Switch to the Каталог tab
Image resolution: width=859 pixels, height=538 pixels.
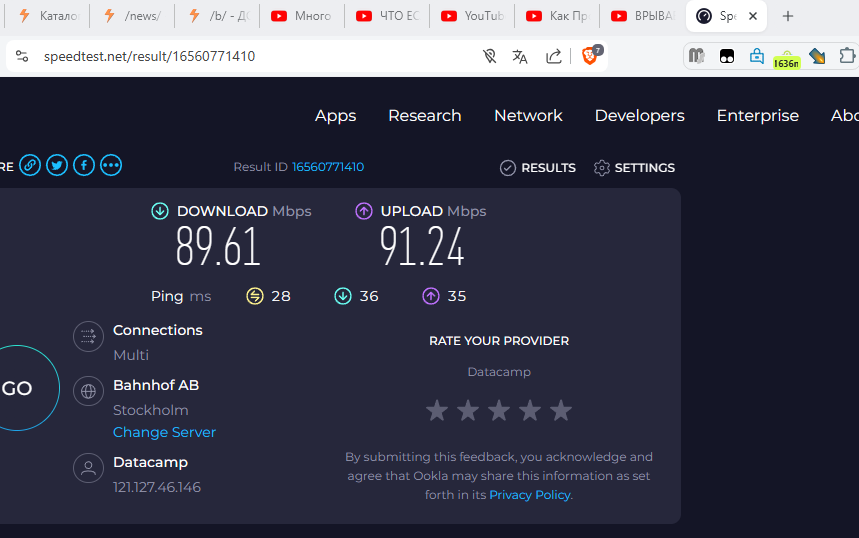tap(47, 16)
